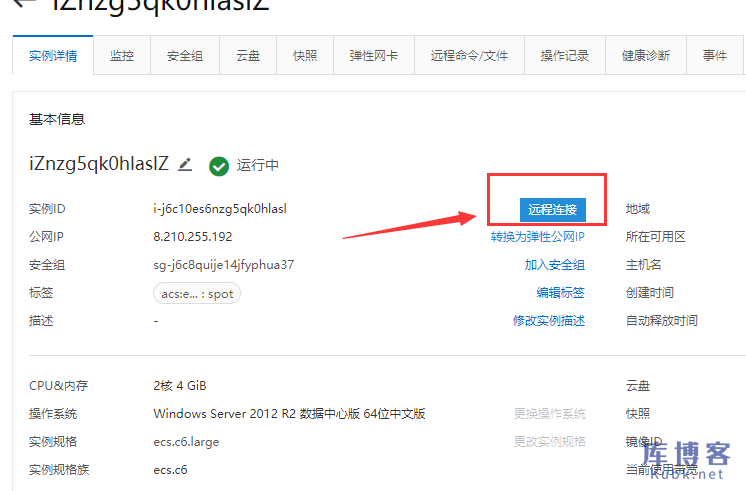Viewport: 746px width, 491px height.
Task: Click the ecs.c6.large spec value
Action: [x=186, y=442]
